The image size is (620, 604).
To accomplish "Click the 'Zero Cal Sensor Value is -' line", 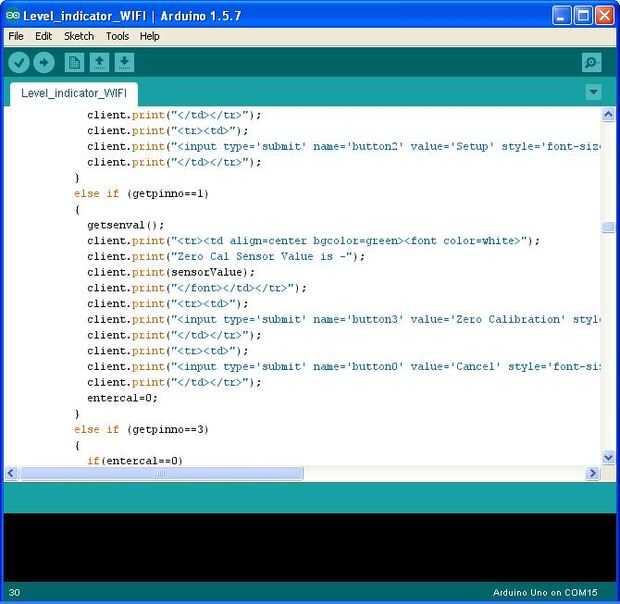I will tap(226, 257).
